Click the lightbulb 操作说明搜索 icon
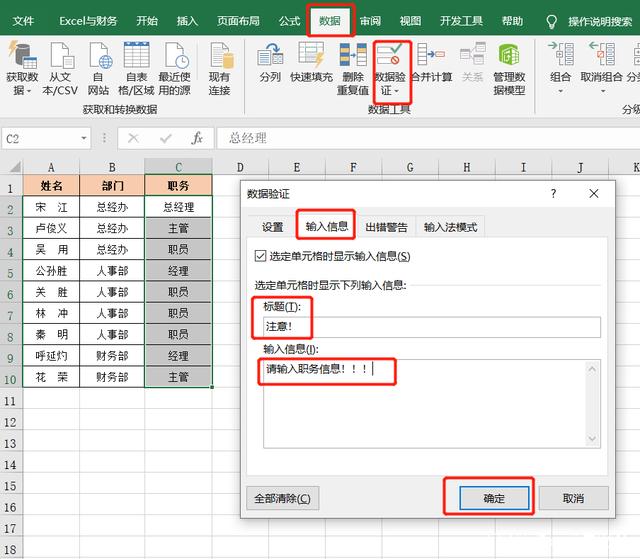 click(x=551, y=21)
